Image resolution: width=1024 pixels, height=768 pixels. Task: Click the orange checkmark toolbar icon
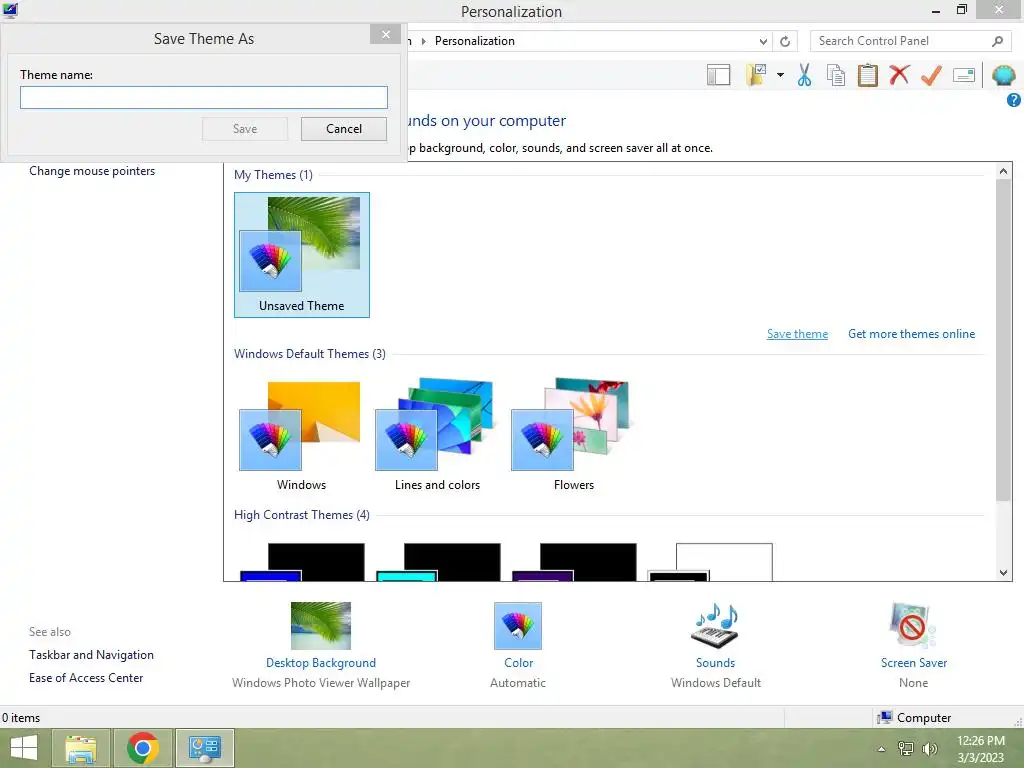931,75
